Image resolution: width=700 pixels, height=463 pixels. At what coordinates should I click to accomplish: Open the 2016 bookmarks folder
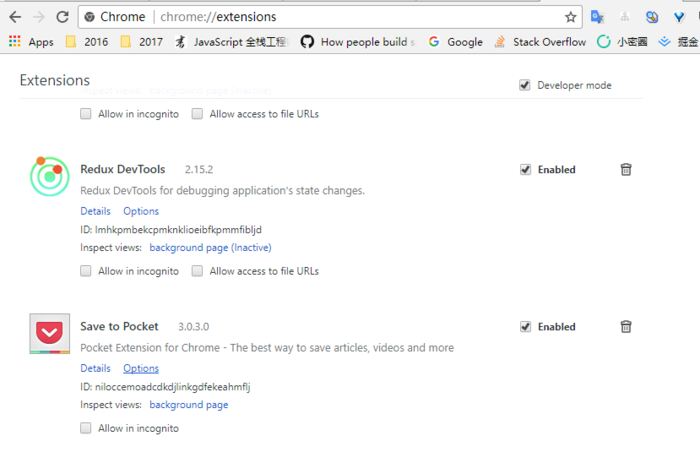87,42
